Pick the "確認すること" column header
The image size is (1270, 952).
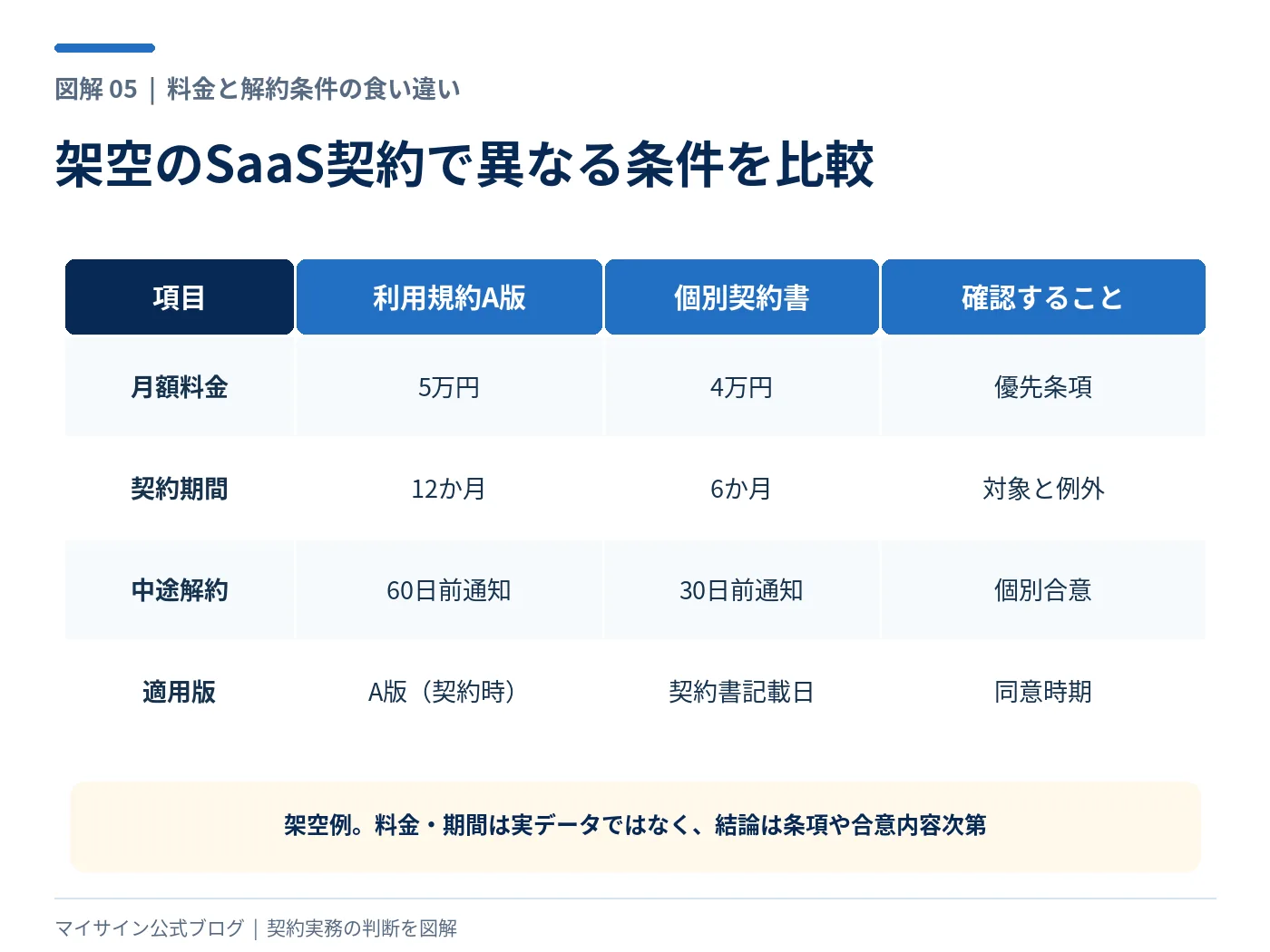pyautogui.click(x=1043, y=297)
